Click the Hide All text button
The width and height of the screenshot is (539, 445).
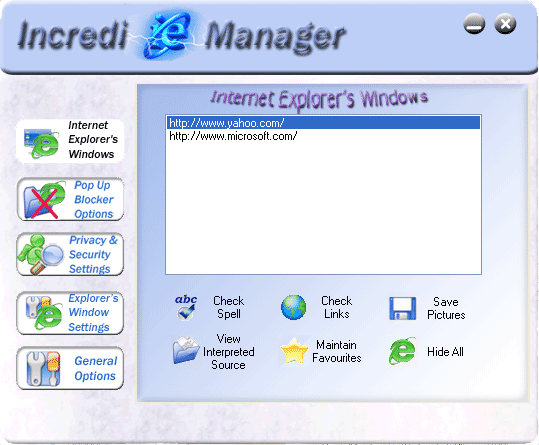(445, 352)
